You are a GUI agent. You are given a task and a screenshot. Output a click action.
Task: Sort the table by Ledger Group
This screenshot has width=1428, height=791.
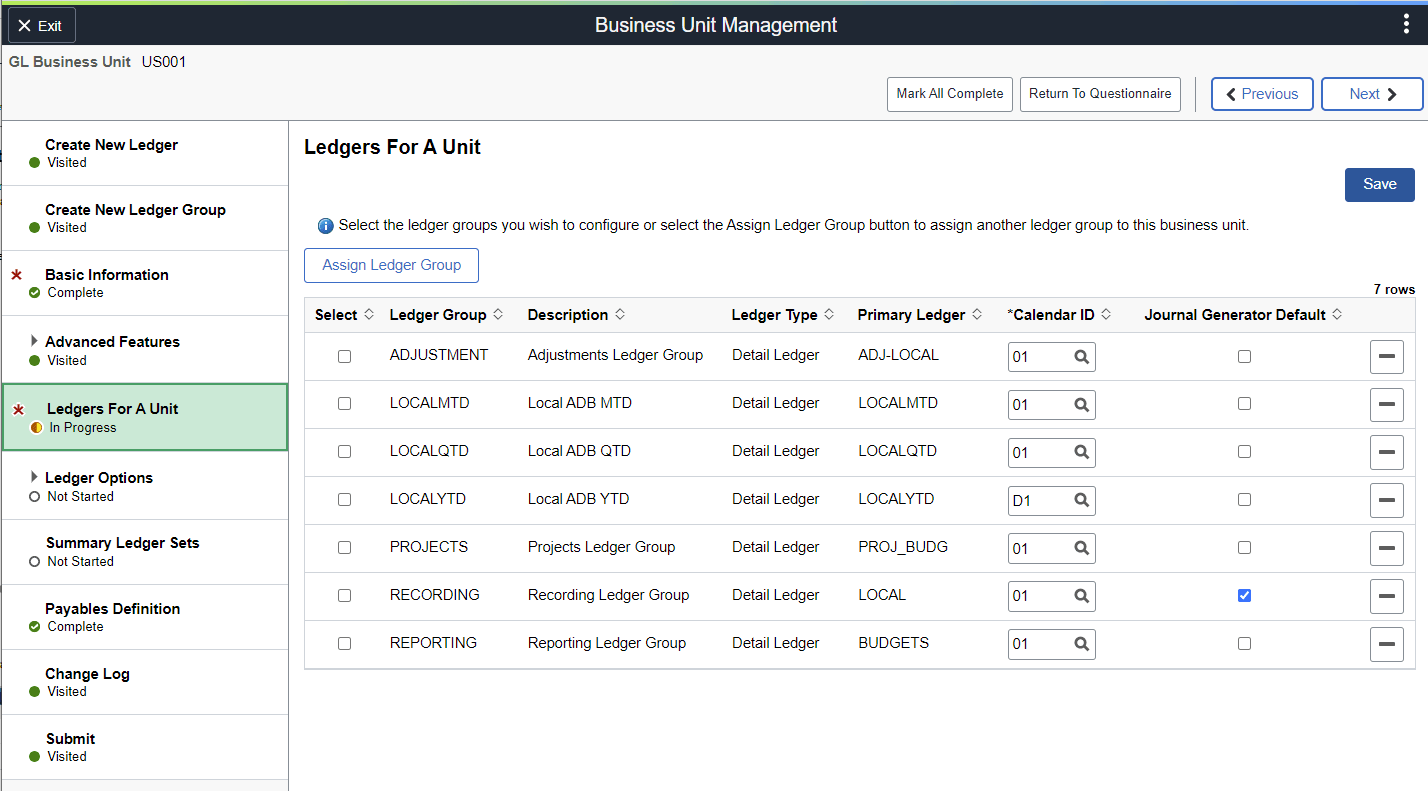pyautogui.click(x=445, y=314)
